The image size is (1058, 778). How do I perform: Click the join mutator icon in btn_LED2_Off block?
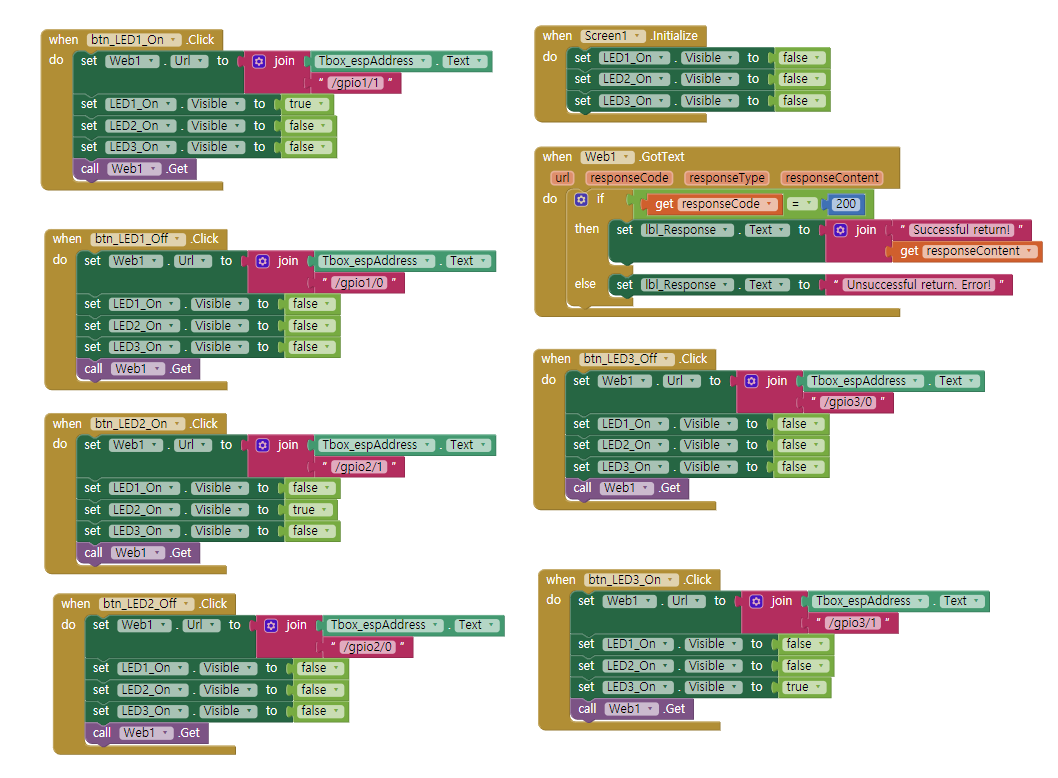271,626
